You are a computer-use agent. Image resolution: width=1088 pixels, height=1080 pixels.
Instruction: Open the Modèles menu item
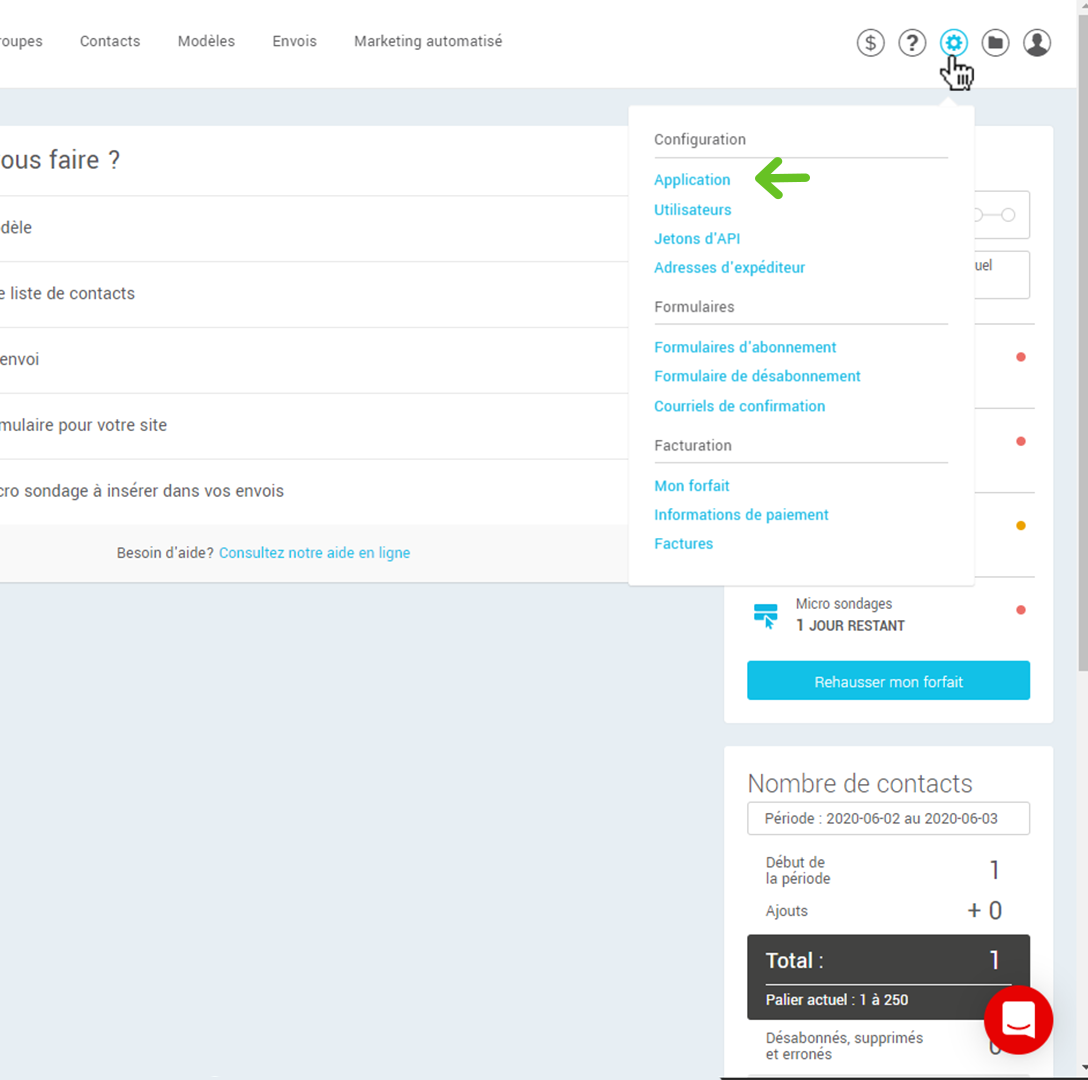206,41
